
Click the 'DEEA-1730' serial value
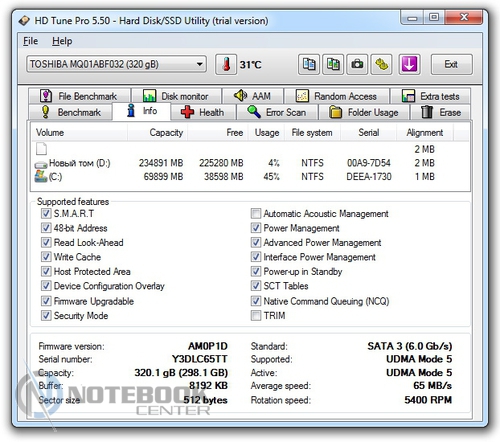[369, 176]
